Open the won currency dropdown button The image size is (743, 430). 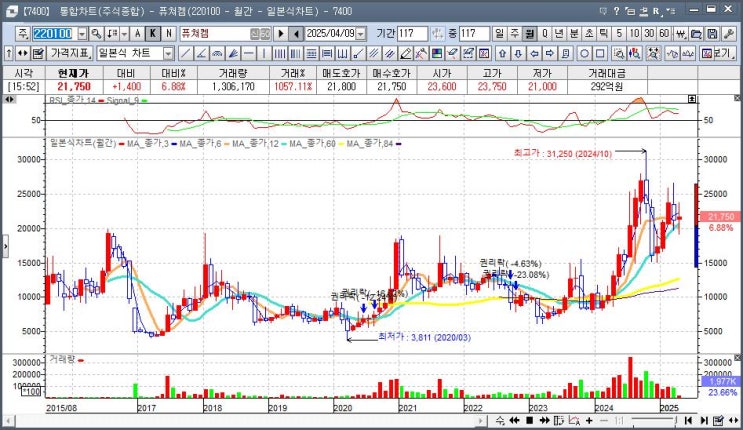(x=681, y=34)
